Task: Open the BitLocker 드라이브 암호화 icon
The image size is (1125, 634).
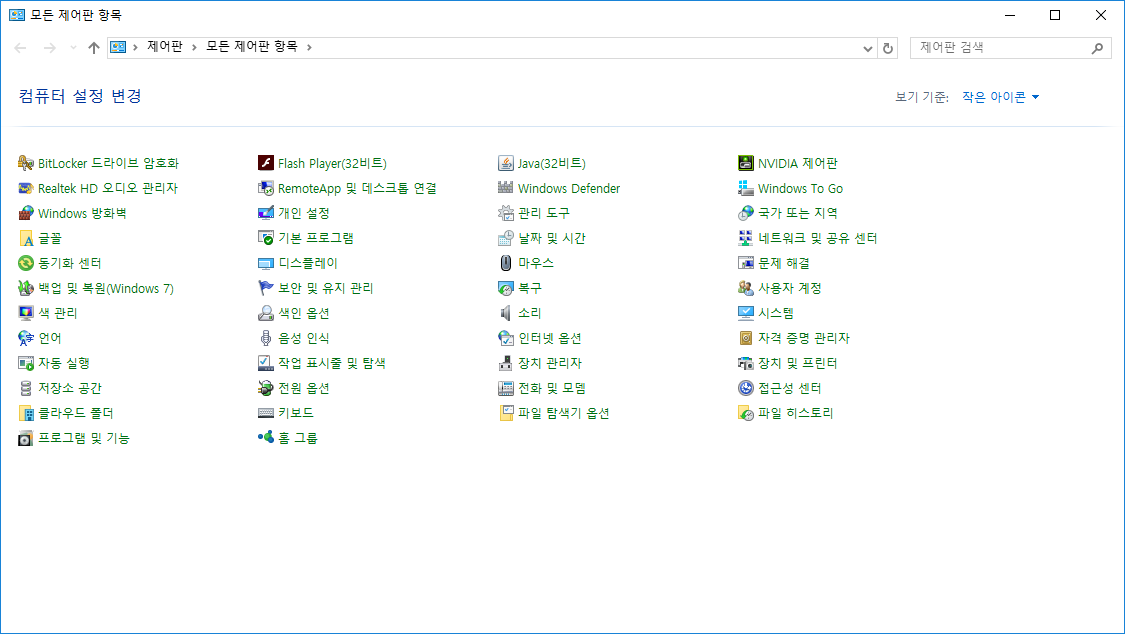Action: pos(26,164)
